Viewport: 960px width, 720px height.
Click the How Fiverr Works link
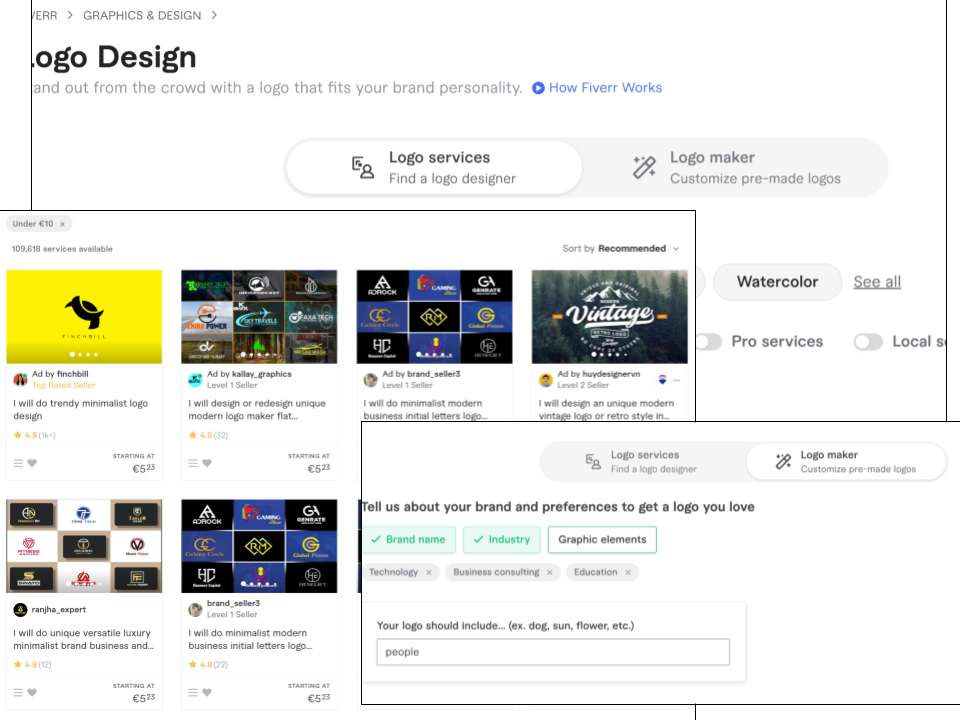pos(605,88)
